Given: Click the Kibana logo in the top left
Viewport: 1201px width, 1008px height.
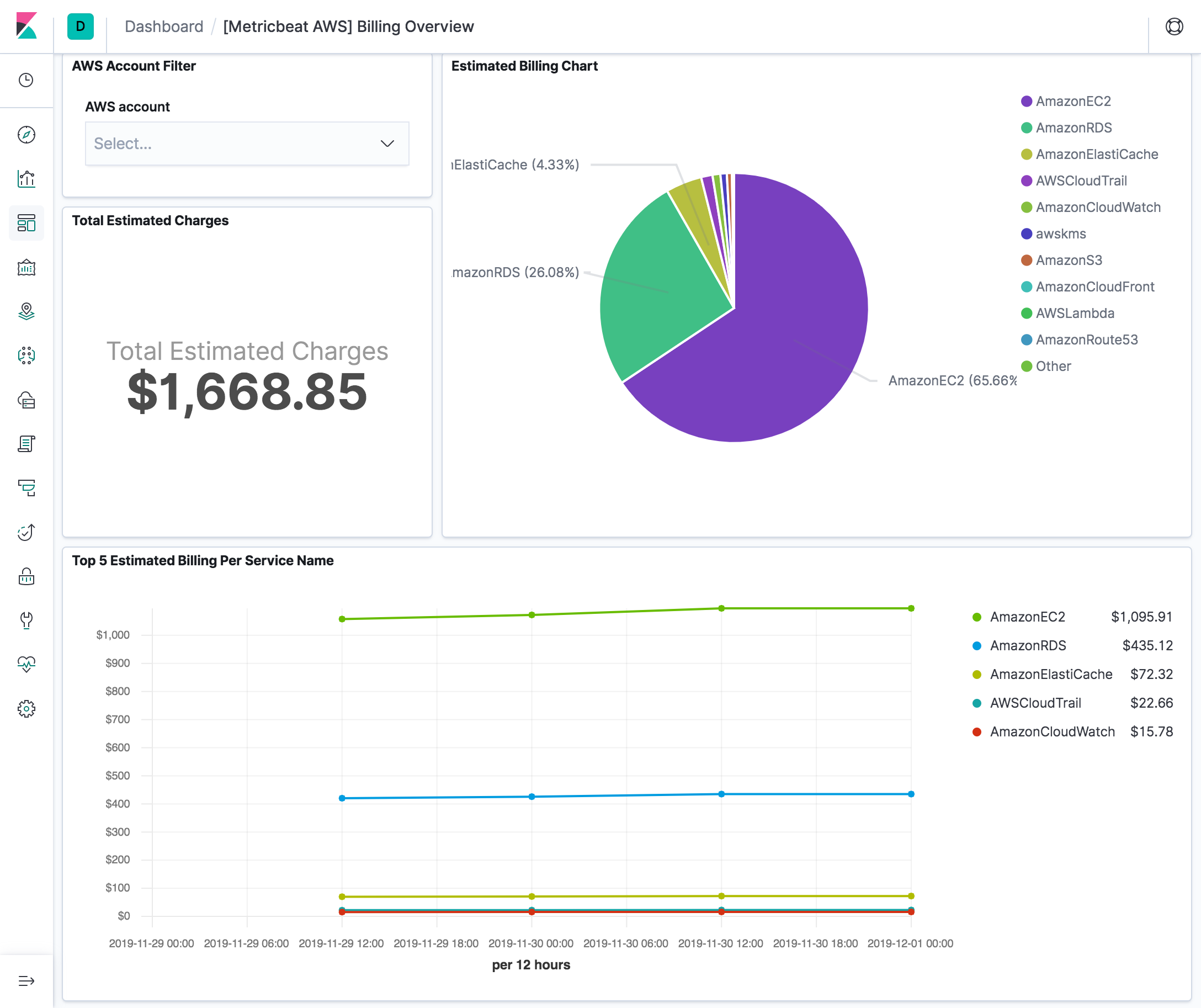Looking at the screenshot, I should (x=28, y=26).
